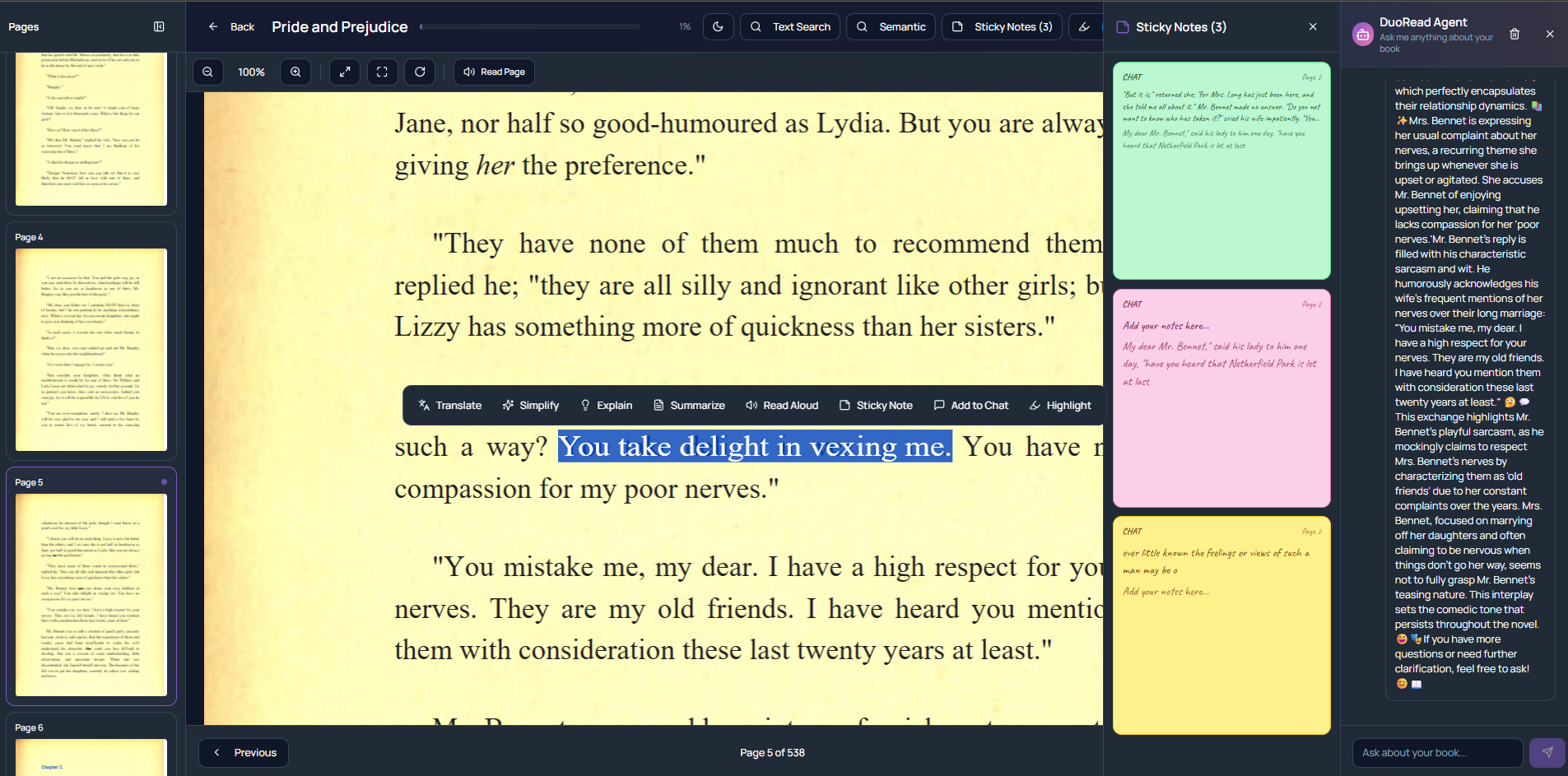The width and height of the screenshot is (1568, 776).
Task: Open the Page 4 thumbnail
Action: point(91,349)
